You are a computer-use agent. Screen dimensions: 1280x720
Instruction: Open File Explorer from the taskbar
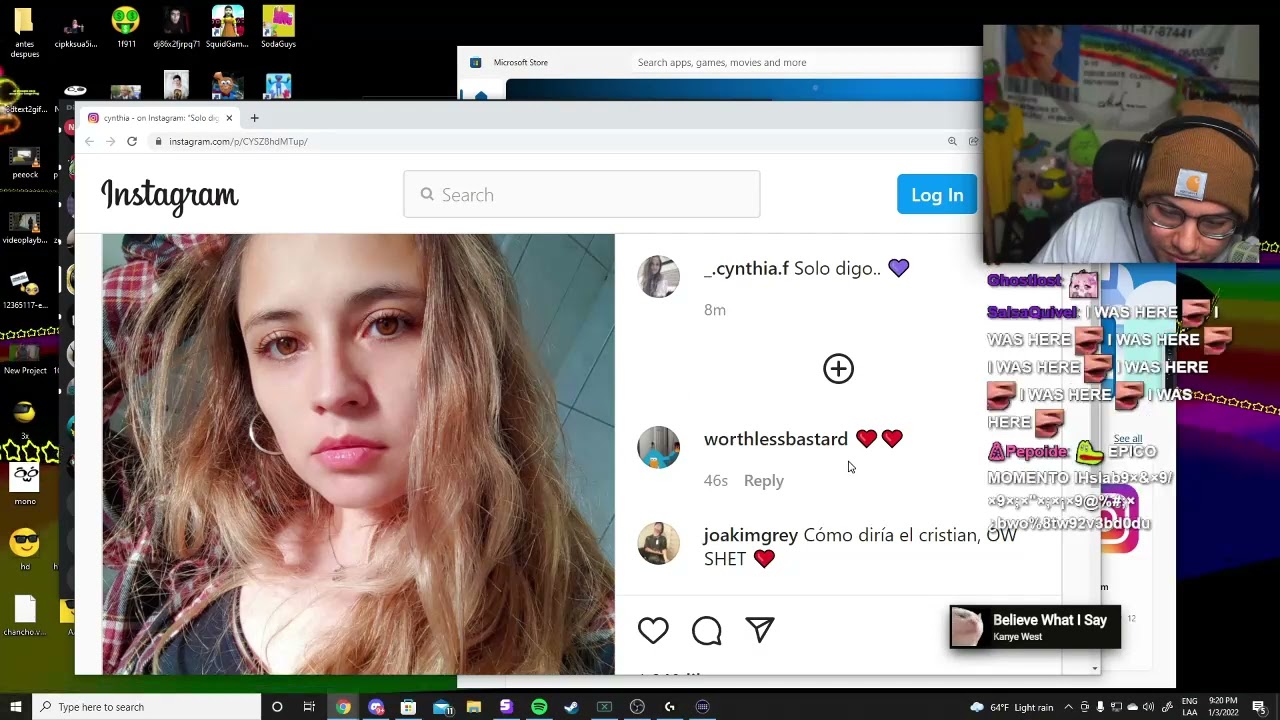tap(474, 707)
